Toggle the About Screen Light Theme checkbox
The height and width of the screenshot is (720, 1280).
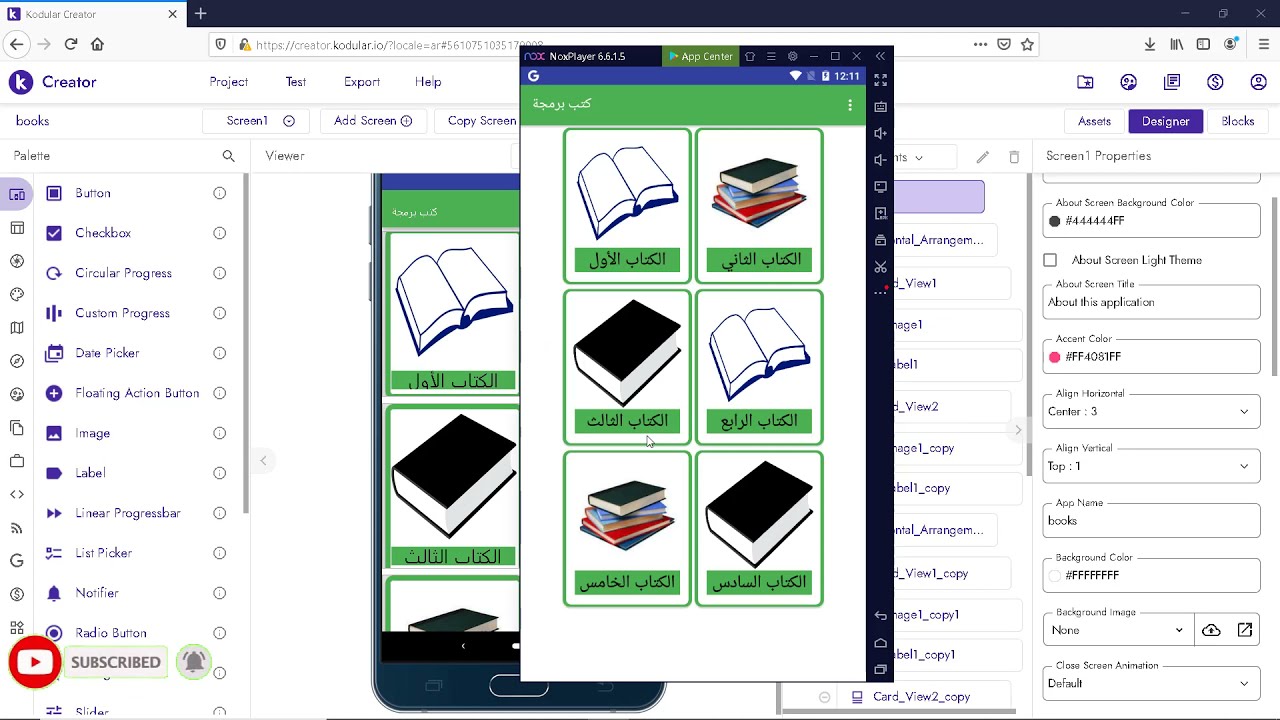coord(1050,260)
